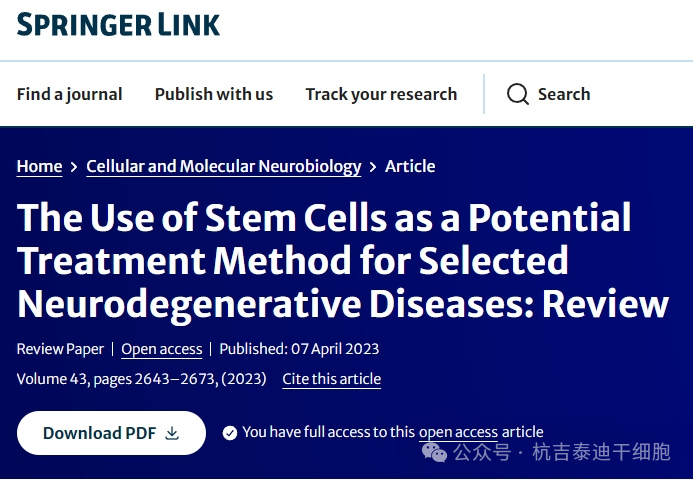The image size is (693, 480).
Task: Click the Search button label
Action: (564, 94)
